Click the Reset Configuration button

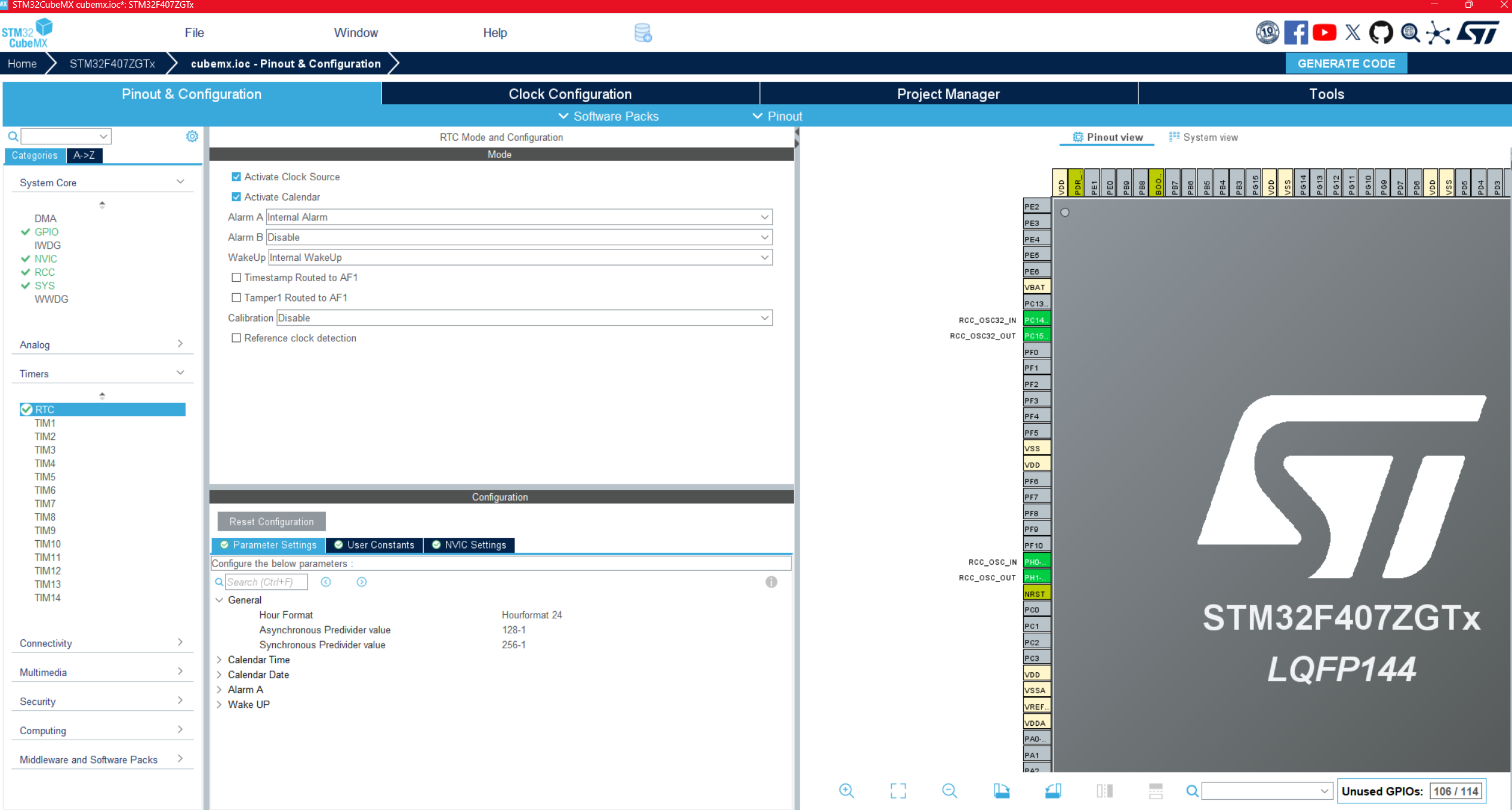click(272, 521)
